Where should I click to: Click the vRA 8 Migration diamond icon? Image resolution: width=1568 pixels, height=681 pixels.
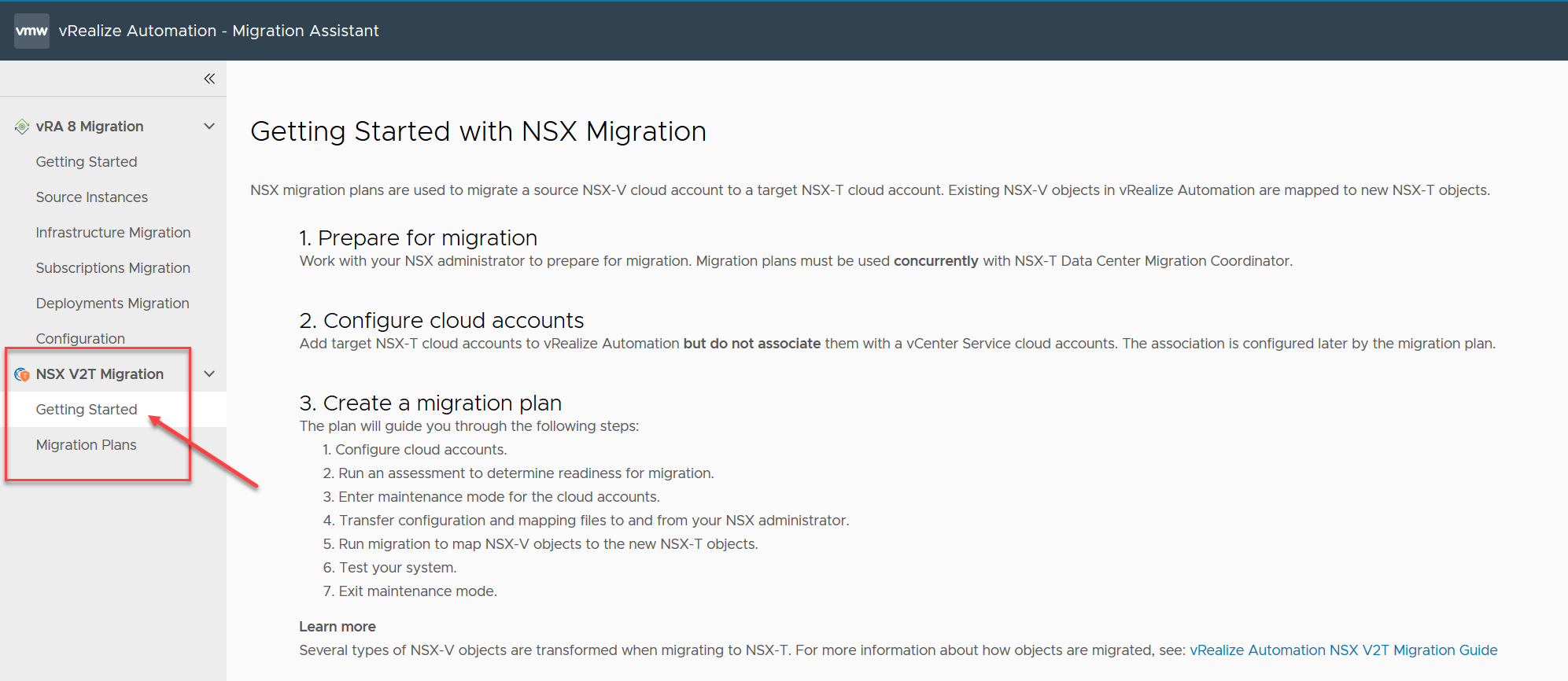click(22, 127)
